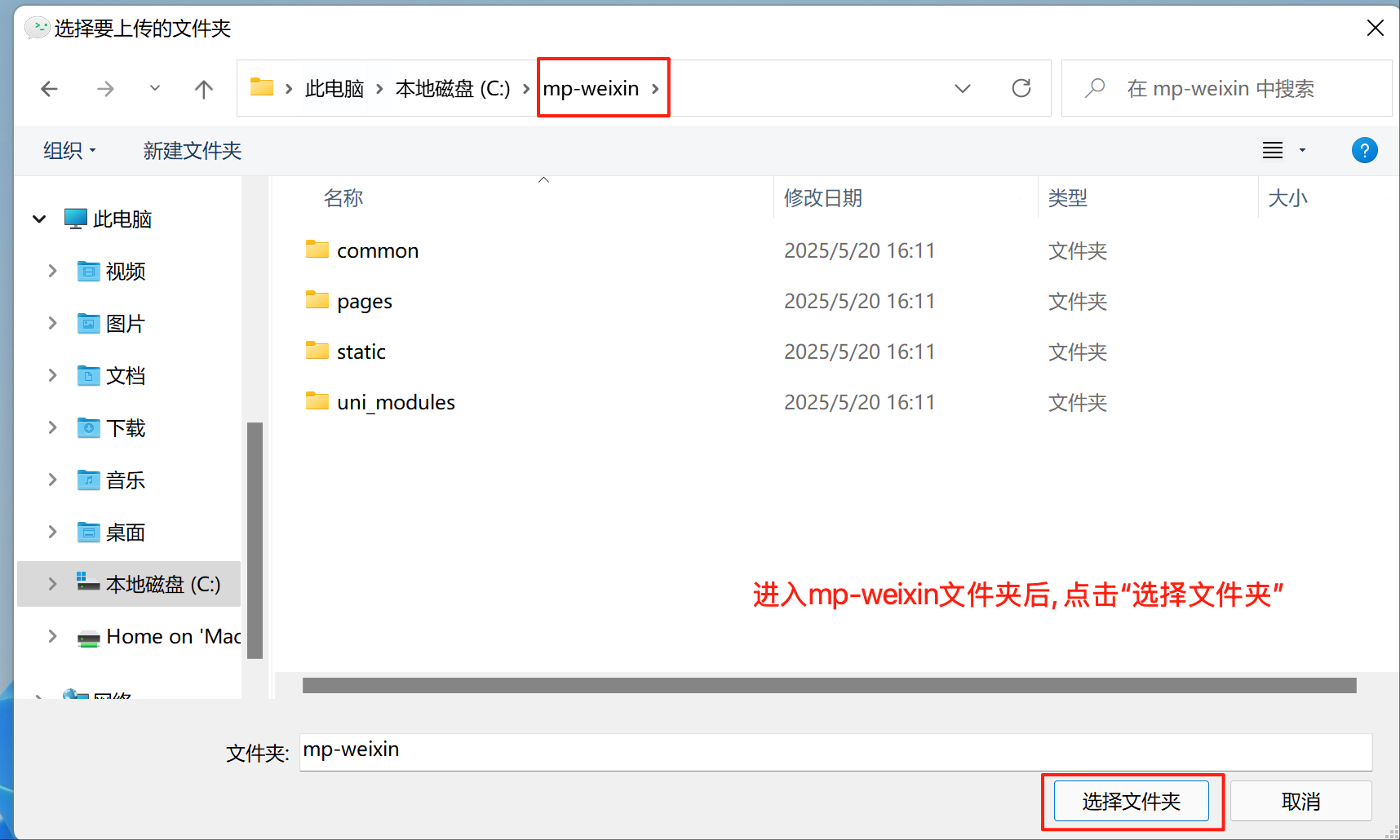Expand the 图片 tree node
Viewport: 1400px width, 840px height.
coord(53,323)
